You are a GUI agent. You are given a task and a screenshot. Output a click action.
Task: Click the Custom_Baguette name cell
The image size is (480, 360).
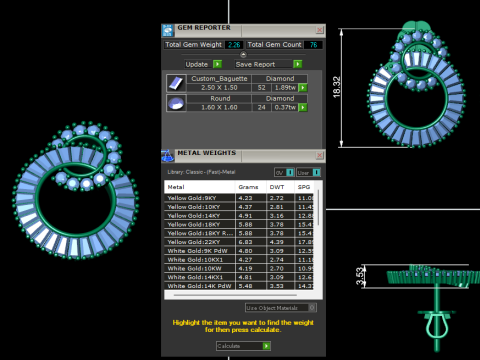tap(219, 79)
